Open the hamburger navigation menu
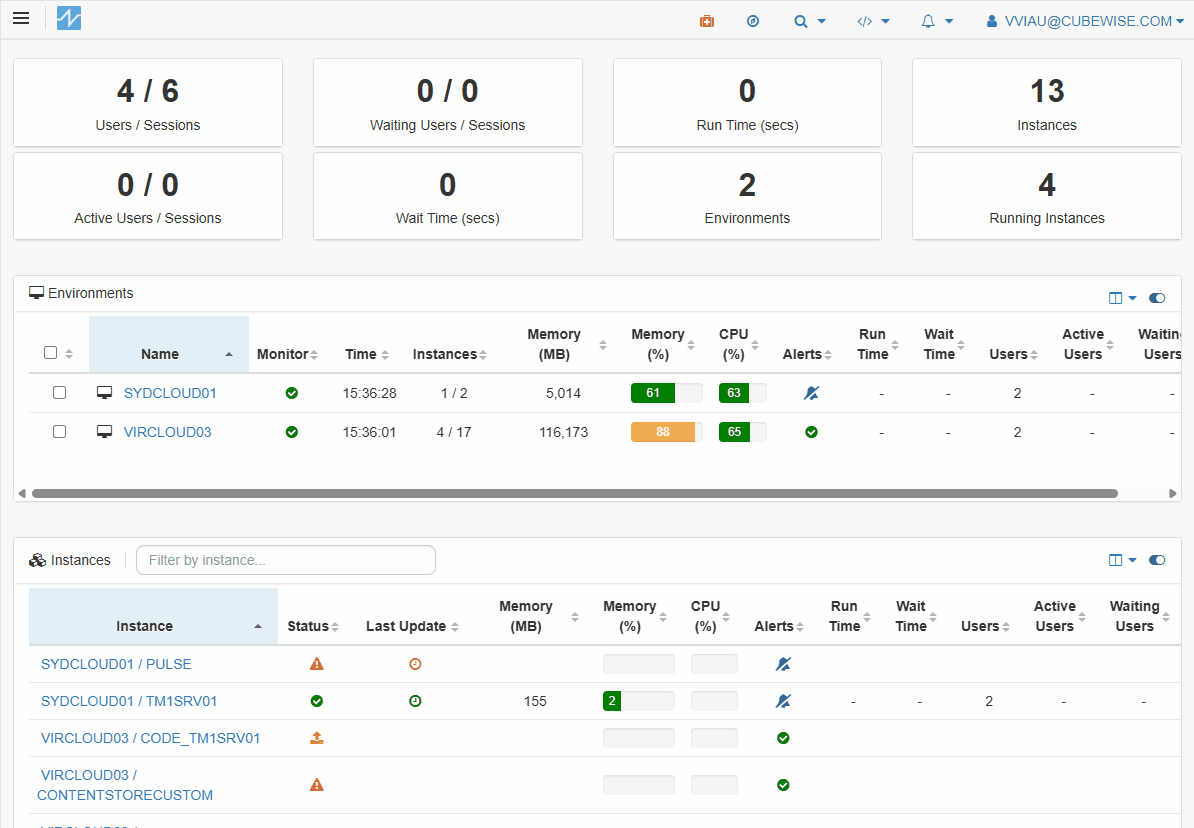 coord(21,18)
